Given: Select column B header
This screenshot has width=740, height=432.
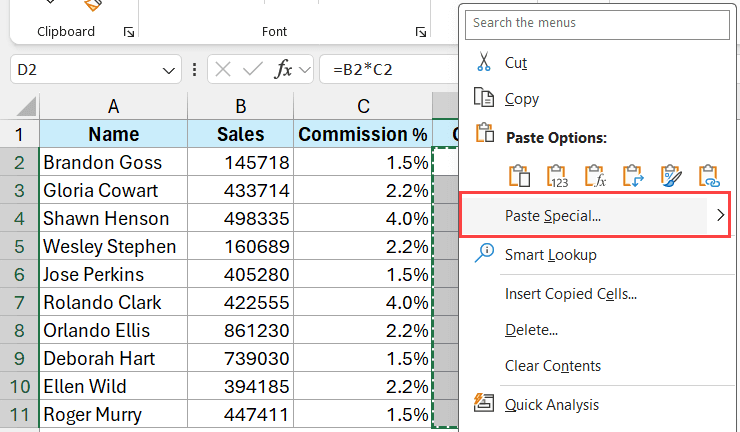Looking at the screenshot, I should pyautogui.click(x=240, y=107).
